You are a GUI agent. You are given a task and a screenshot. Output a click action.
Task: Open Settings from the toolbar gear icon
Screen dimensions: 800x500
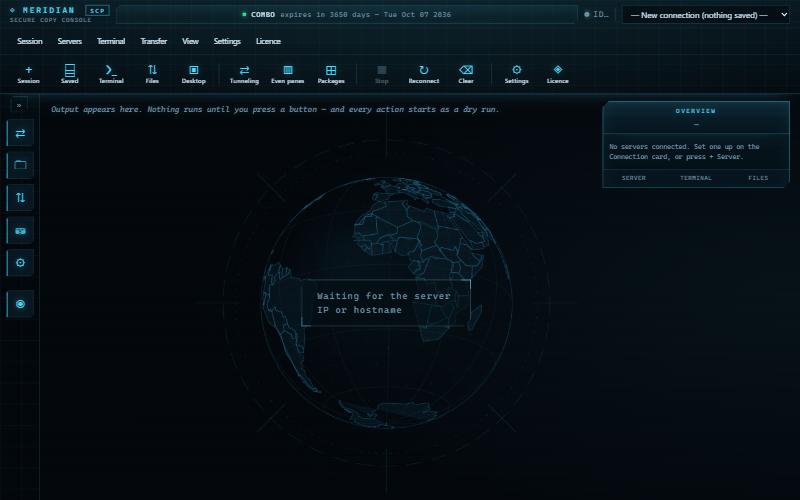point(516,74)
